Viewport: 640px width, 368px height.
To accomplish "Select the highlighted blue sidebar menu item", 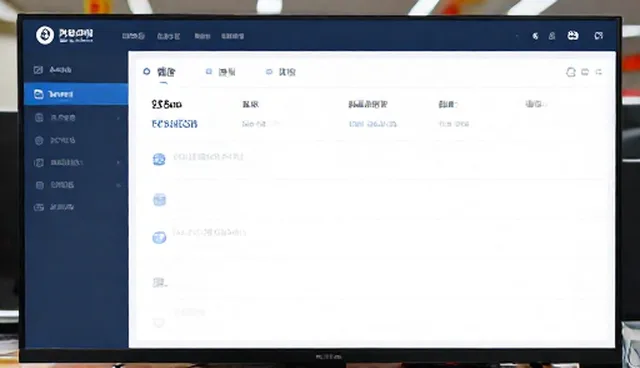I will point(76,94).
